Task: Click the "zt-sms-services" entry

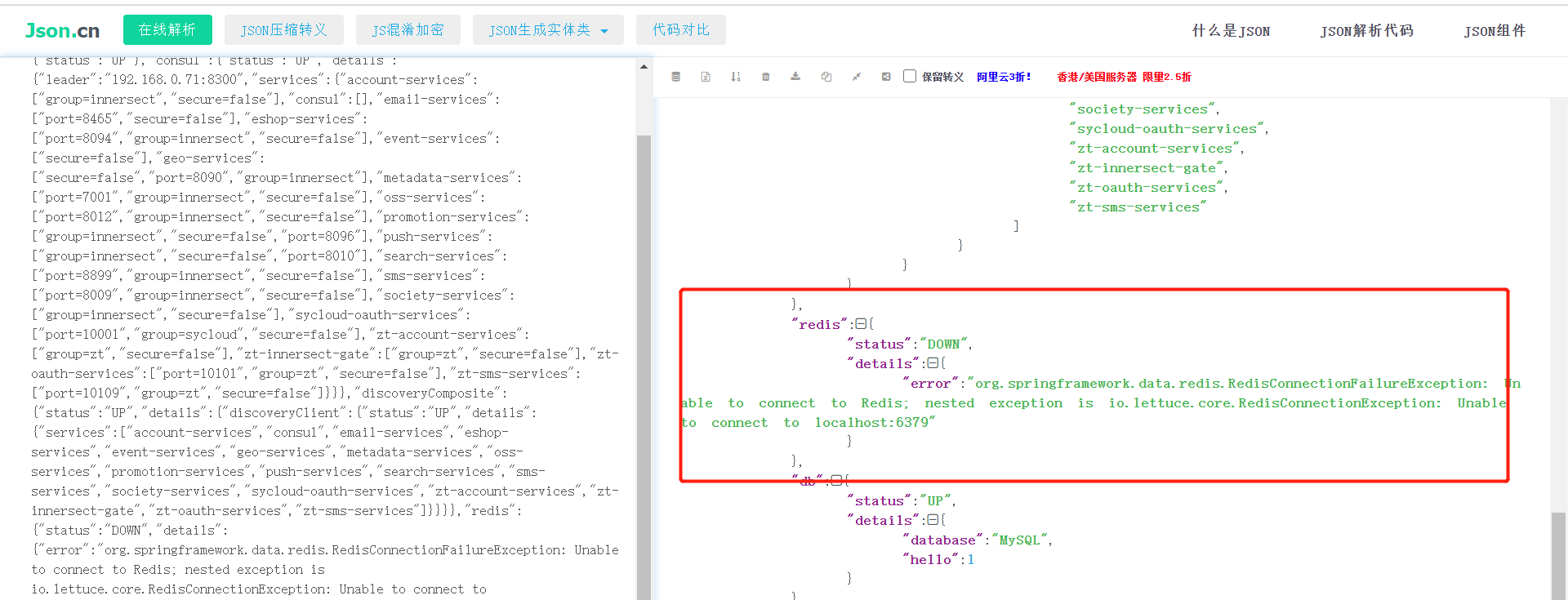Action: (x=1138, y=207)
